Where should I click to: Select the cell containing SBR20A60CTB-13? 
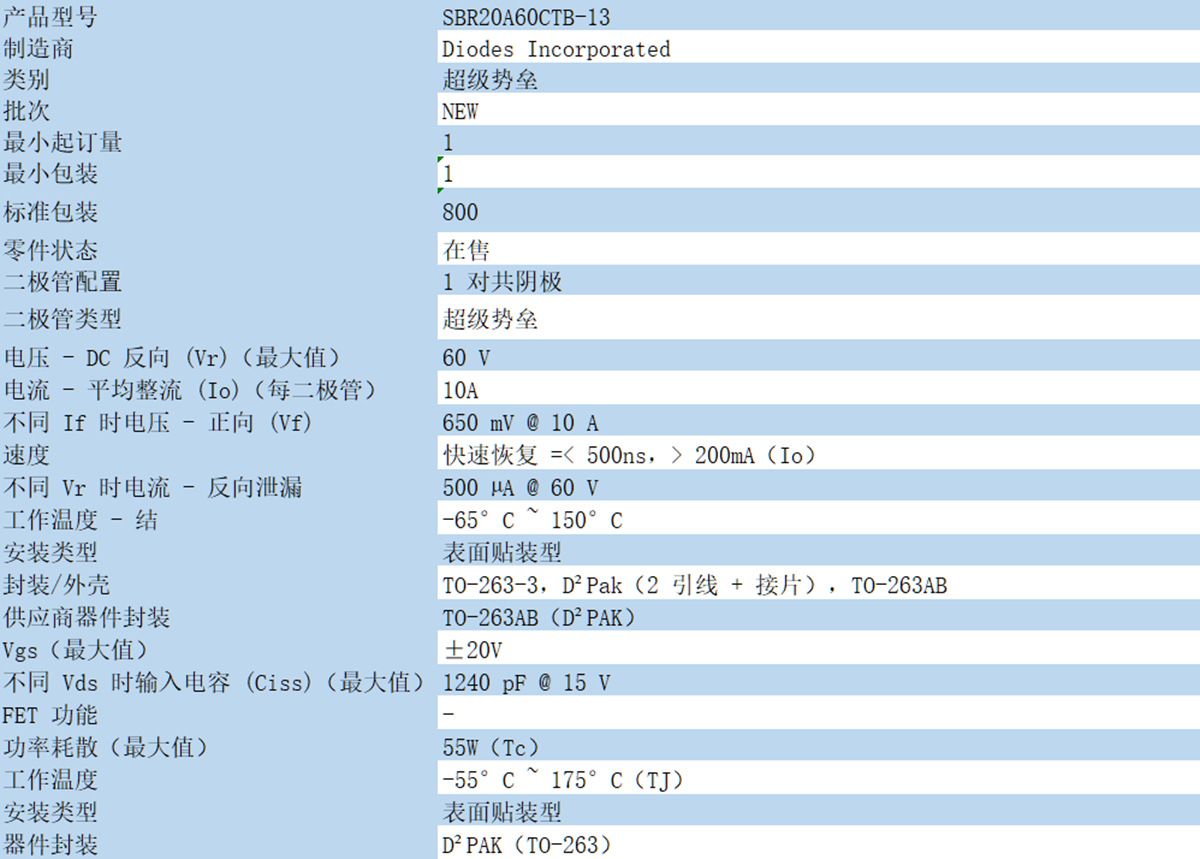click(526, 17)
